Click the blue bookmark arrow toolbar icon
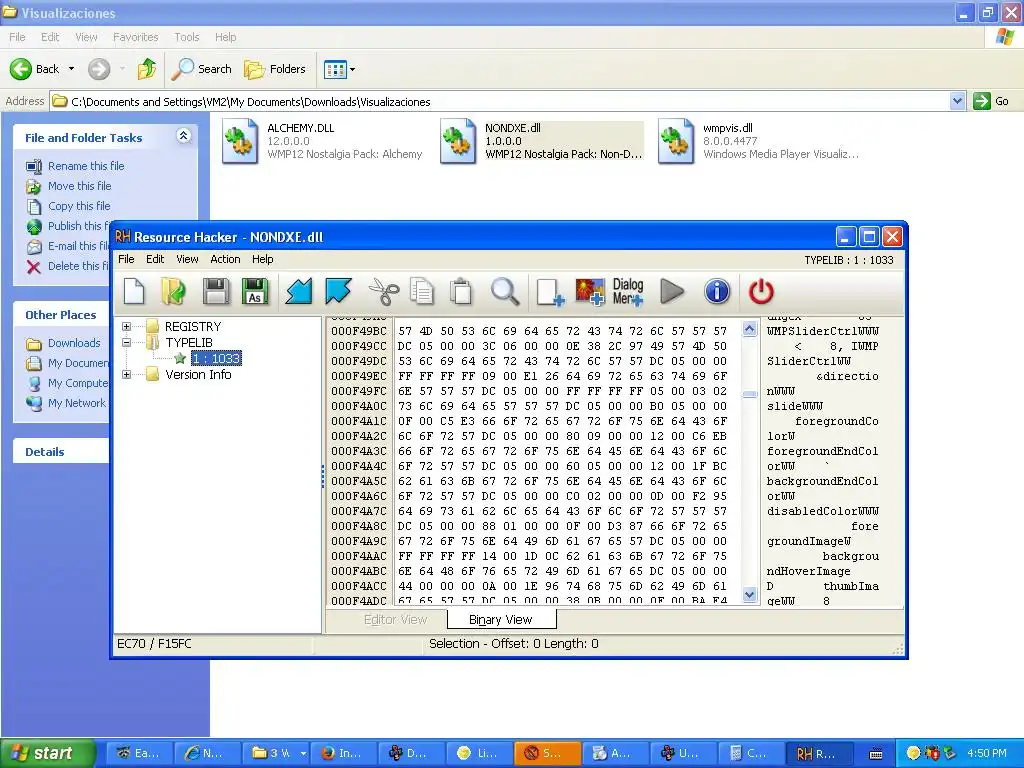 (338, 291)
